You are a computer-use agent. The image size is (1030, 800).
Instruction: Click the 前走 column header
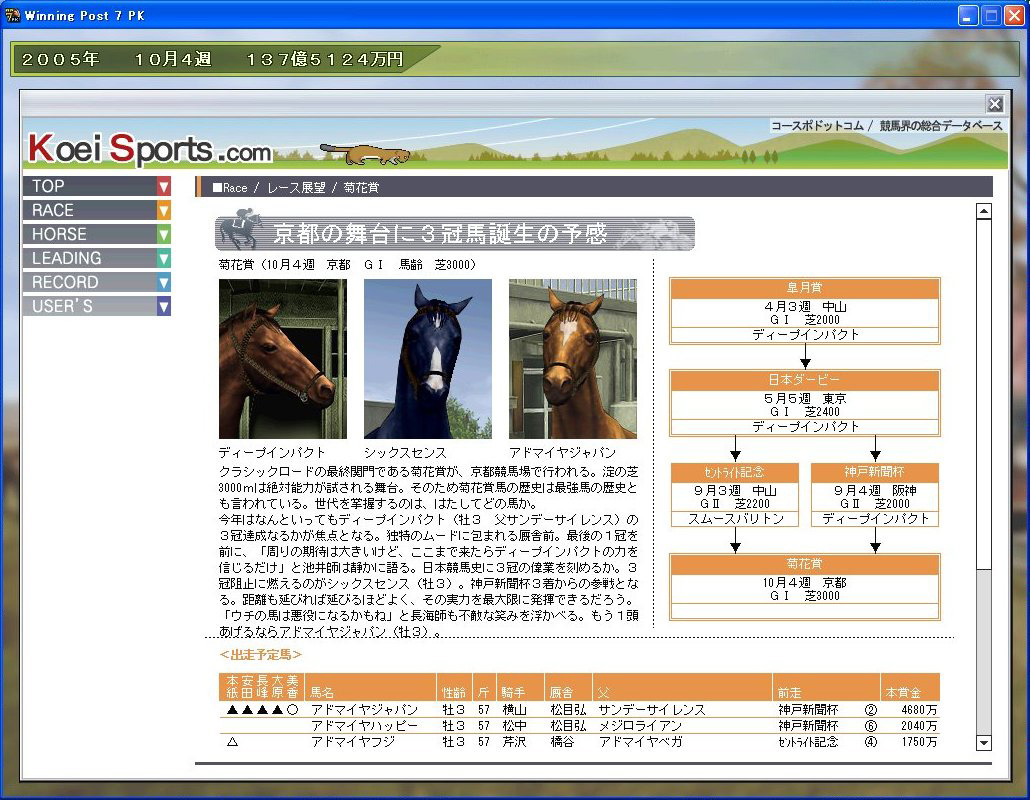point(826,687)
